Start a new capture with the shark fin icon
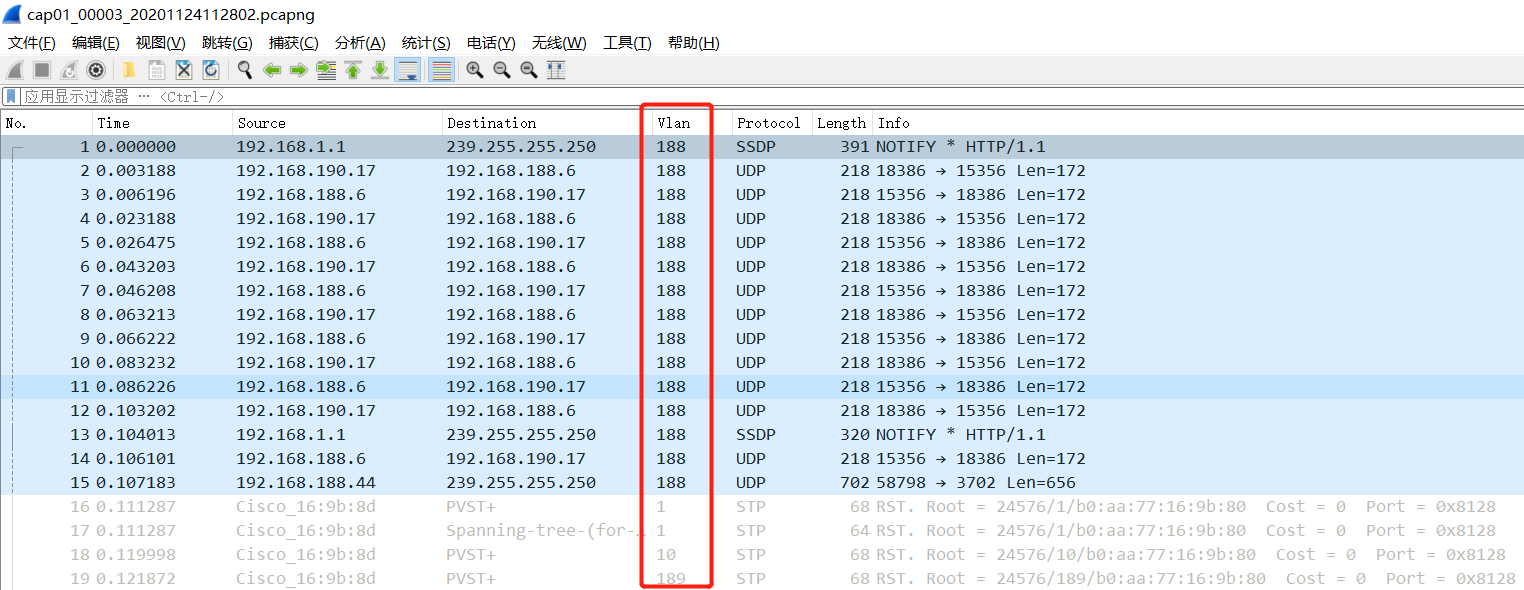1524x590 pixels. click(13, 70)
